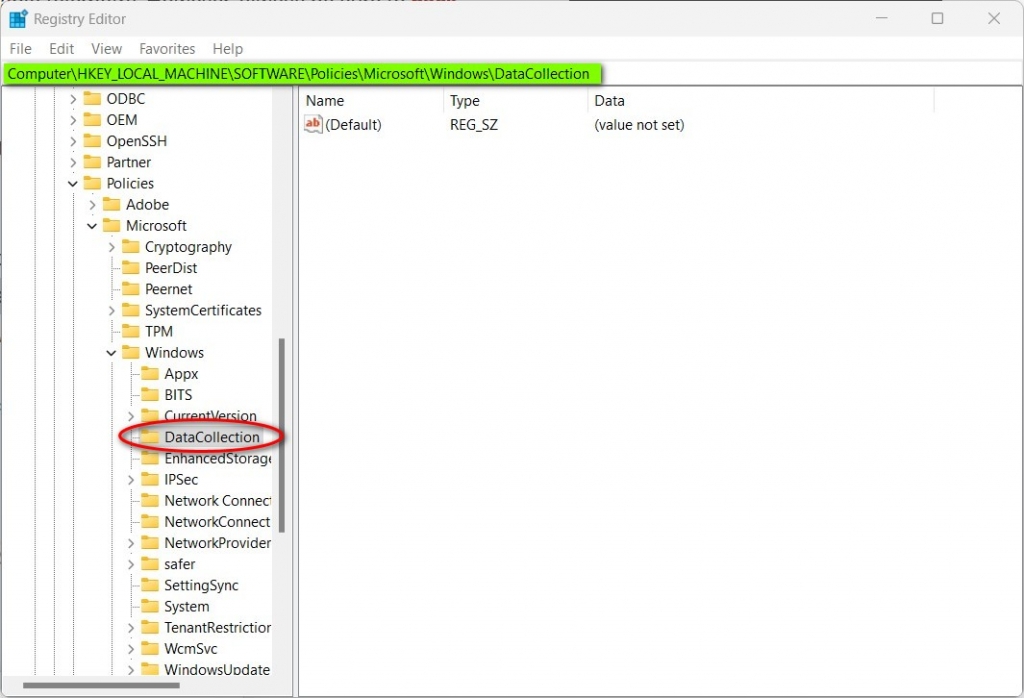Viewport: 1024px width, 698px height.
Task: Expand the CurrentVersion key
Action: [x=129, y=415]
